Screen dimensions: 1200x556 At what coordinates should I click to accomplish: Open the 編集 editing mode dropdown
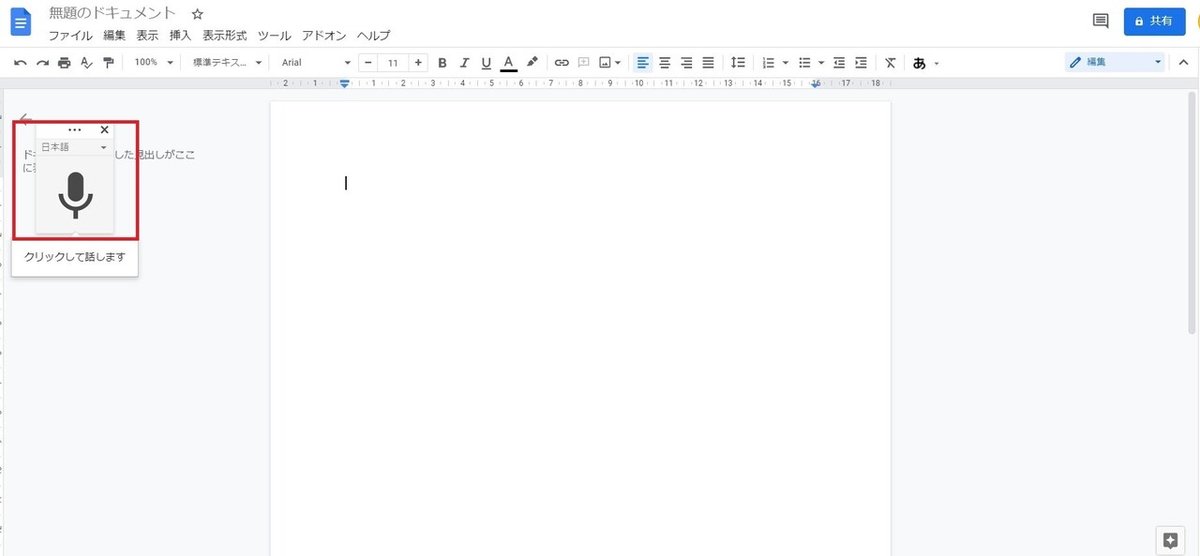coord(1115,62)
